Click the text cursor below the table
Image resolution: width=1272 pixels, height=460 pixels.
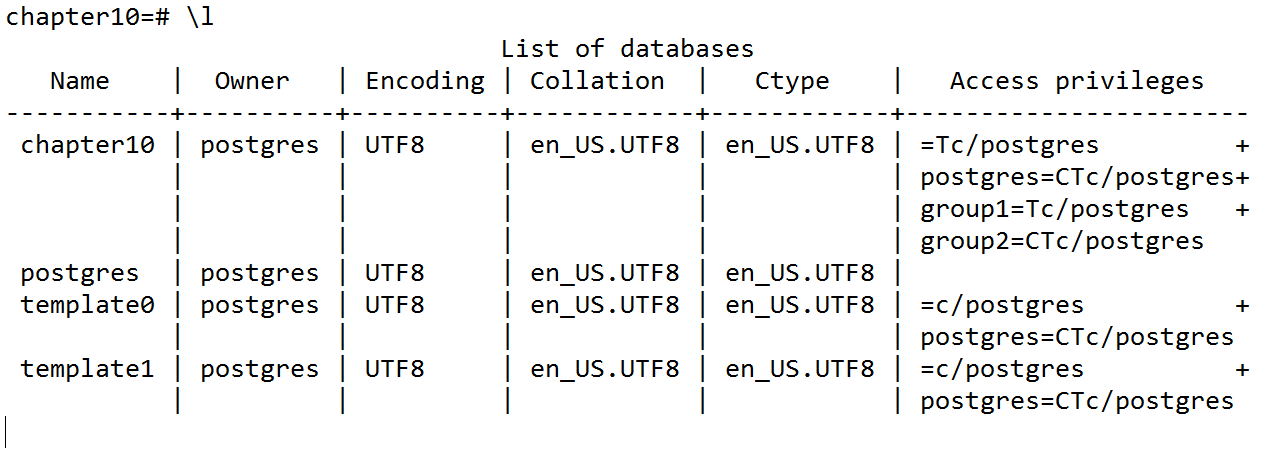[x=6, y=431]
